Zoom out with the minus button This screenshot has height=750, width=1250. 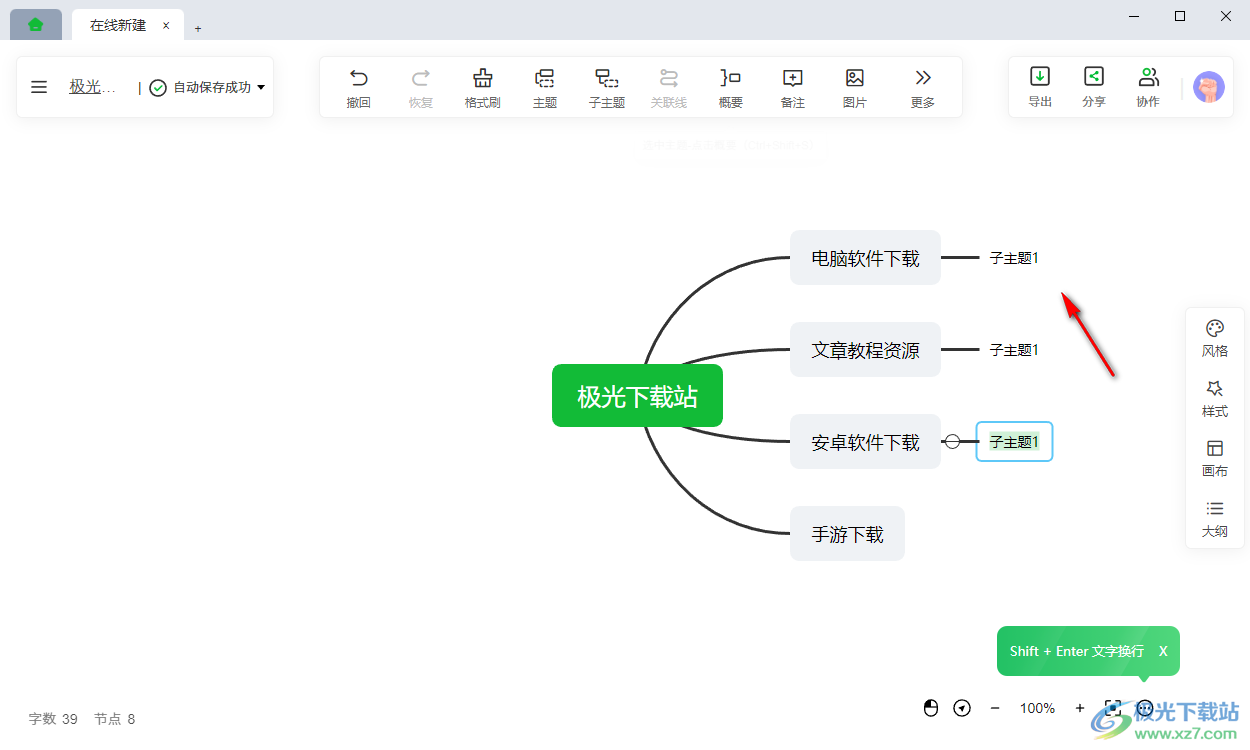[995, 708]
